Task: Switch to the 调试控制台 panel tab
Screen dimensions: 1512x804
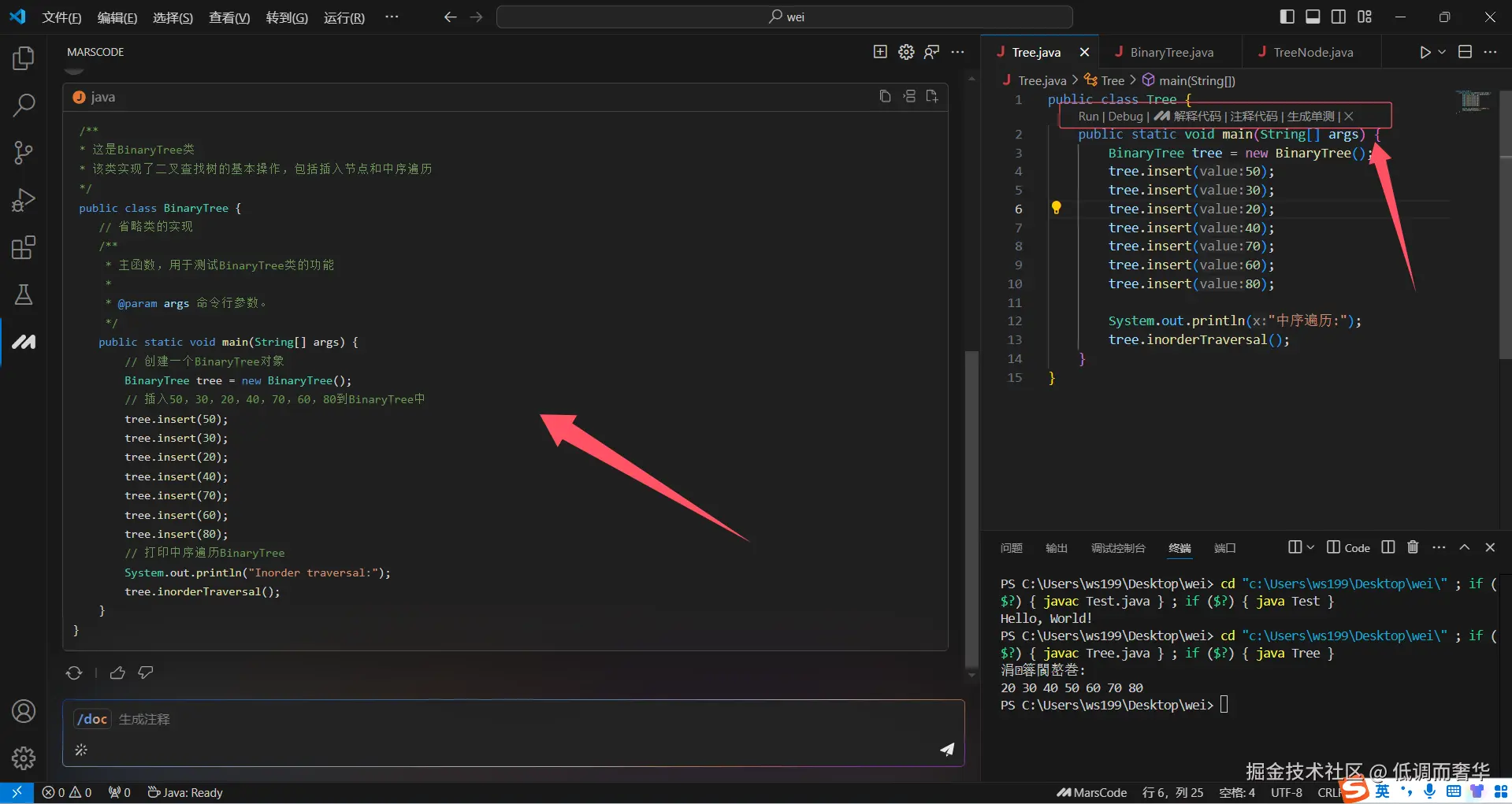Action: 1118,548
